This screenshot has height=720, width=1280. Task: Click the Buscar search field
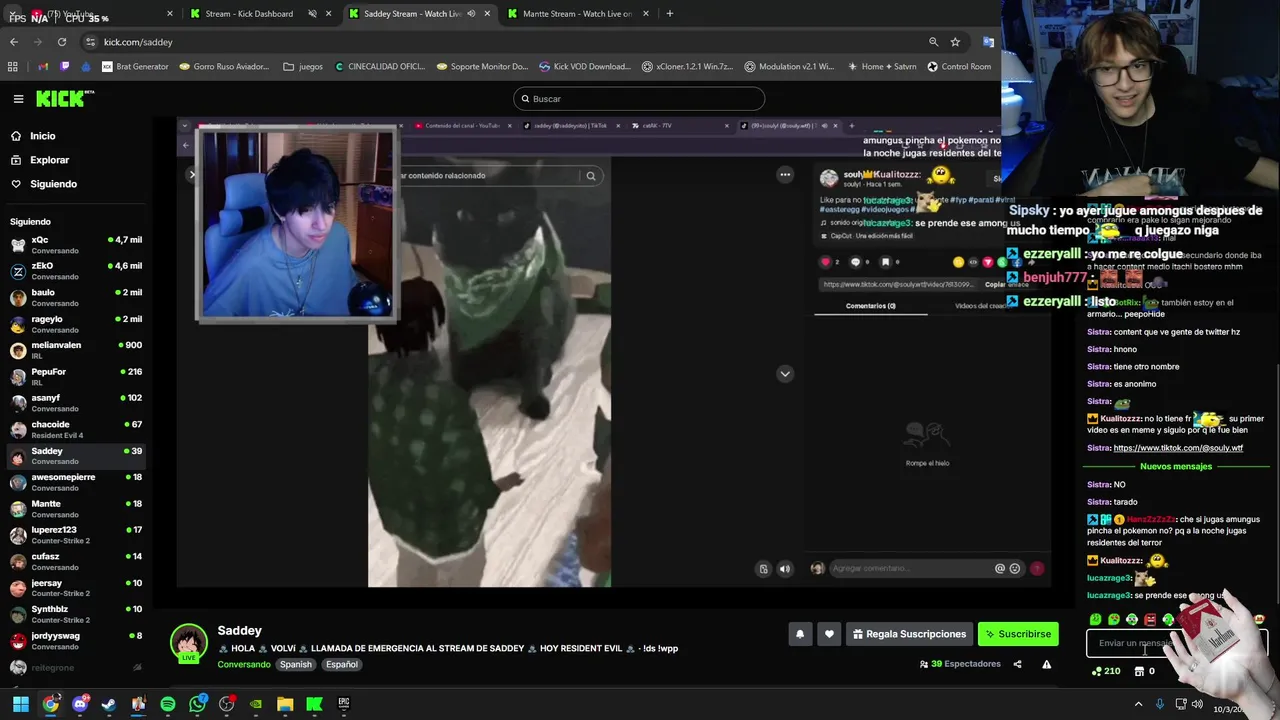(639, 99)
